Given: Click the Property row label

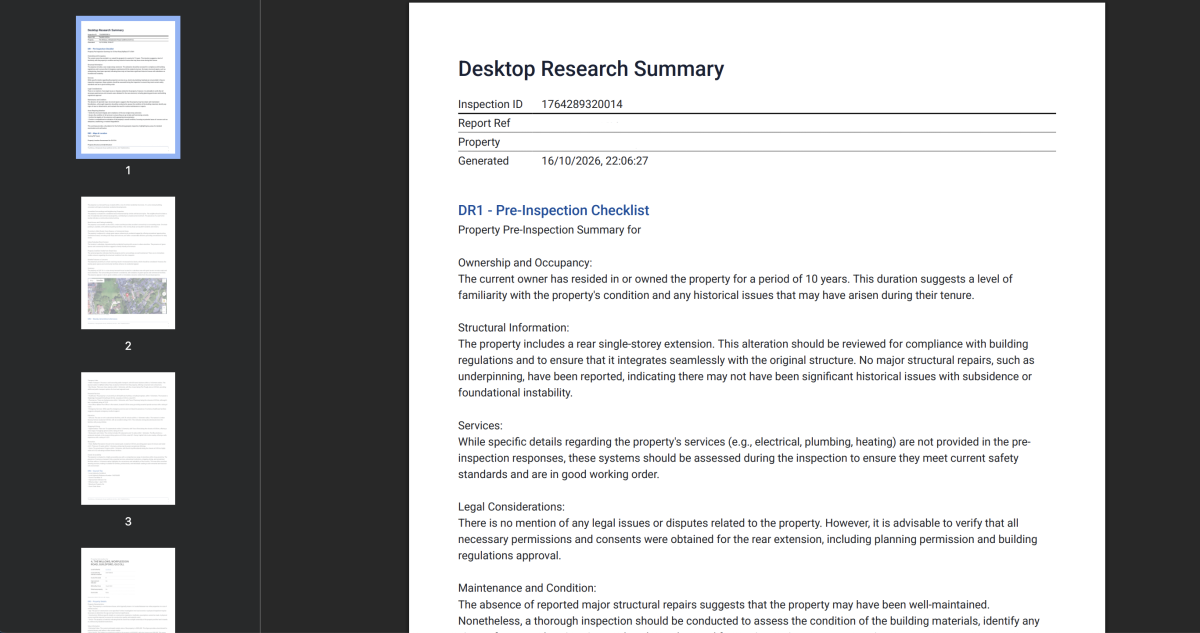Looking at the screenshot, I should 479,142.
